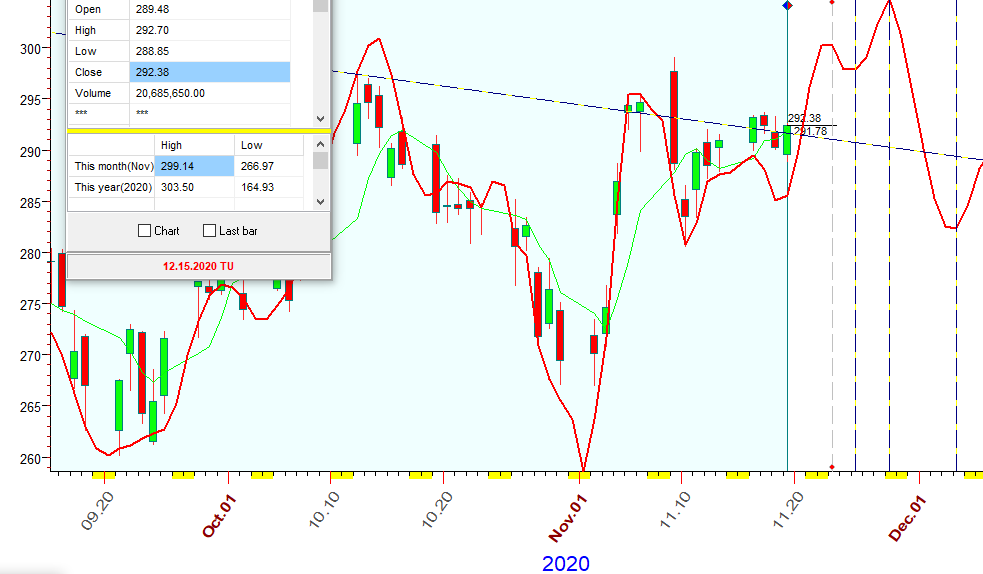Select the Low value 288.85
Image resolution: width=983 pixels, height=574 pixels.
point(209,51)
